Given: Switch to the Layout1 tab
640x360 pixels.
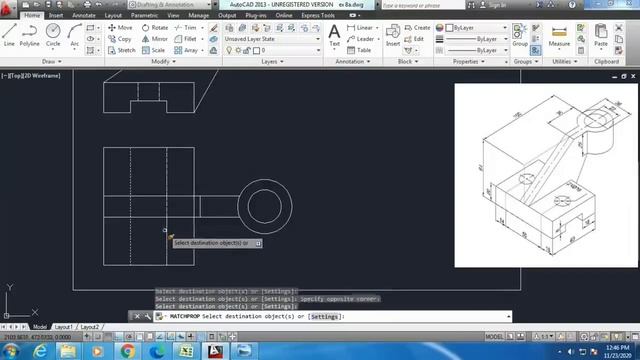Looking at the screenshot, I should click(63, 327).
